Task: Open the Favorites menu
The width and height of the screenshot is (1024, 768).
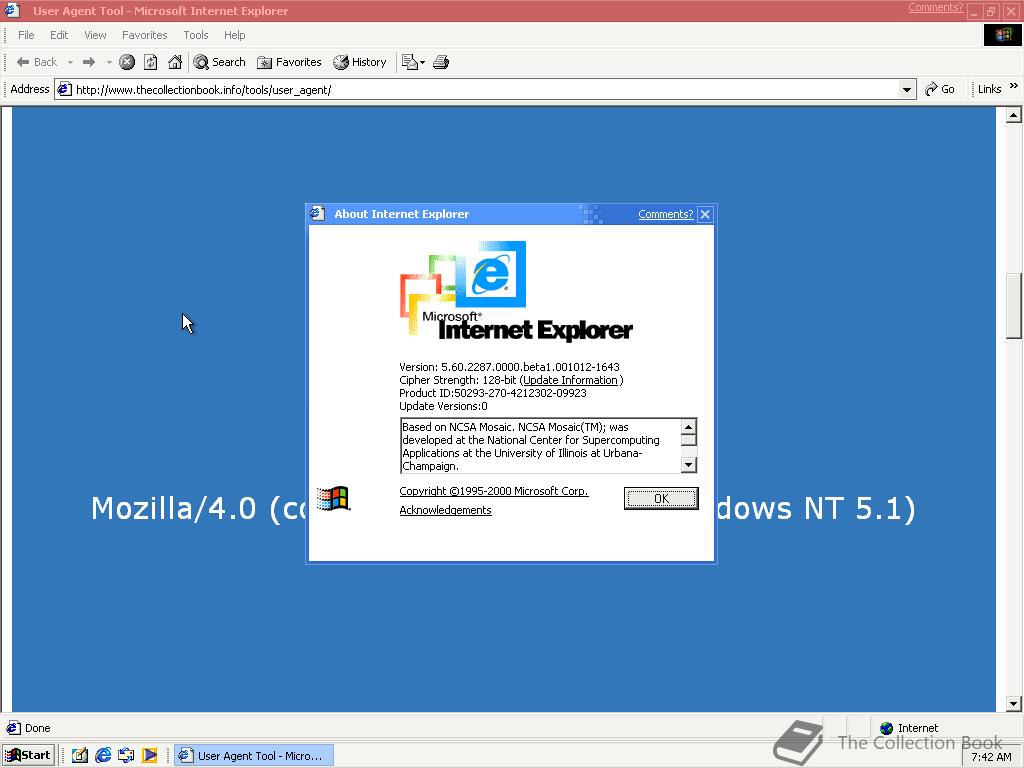Action: pyautogui.click(x=144, y=35)
